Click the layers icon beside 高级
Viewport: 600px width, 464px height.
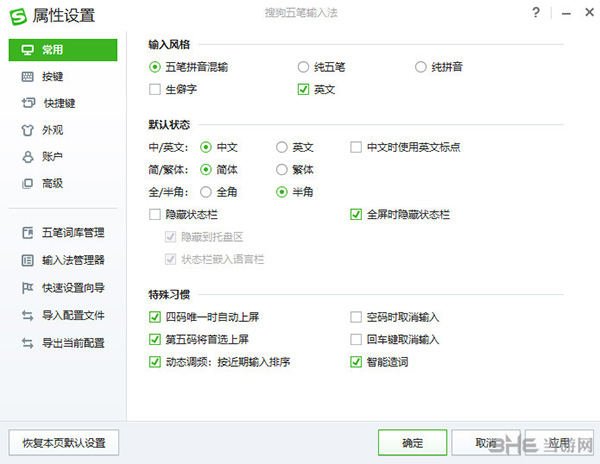click(28, 183)
